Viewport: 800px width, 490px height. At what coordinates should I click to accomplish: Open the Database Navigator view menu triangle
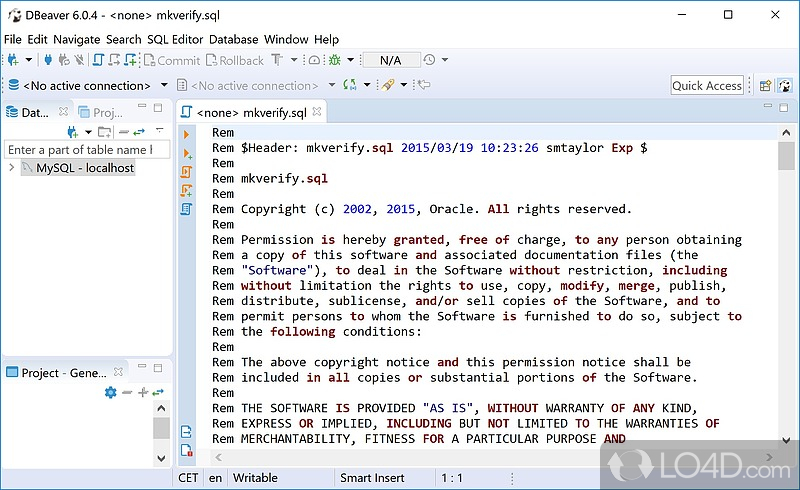tap(160, 130)
